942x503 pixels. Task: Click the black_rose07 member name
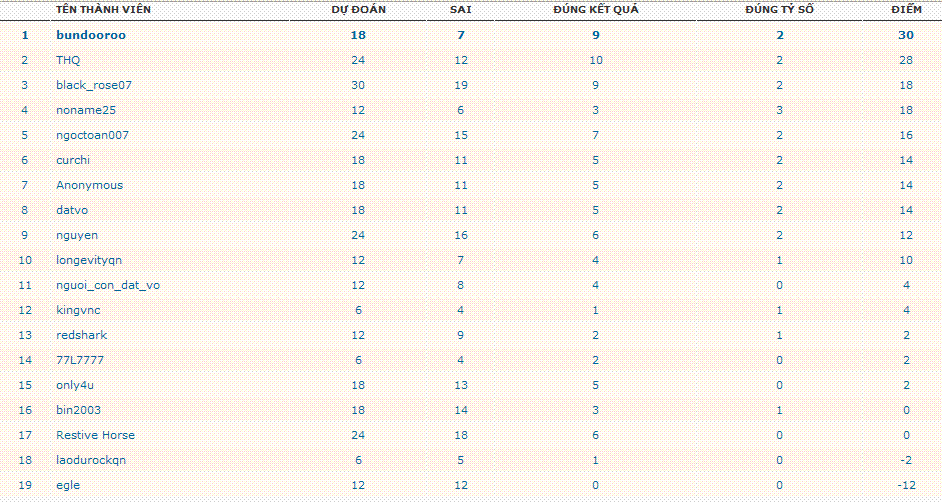pos(94,85)
